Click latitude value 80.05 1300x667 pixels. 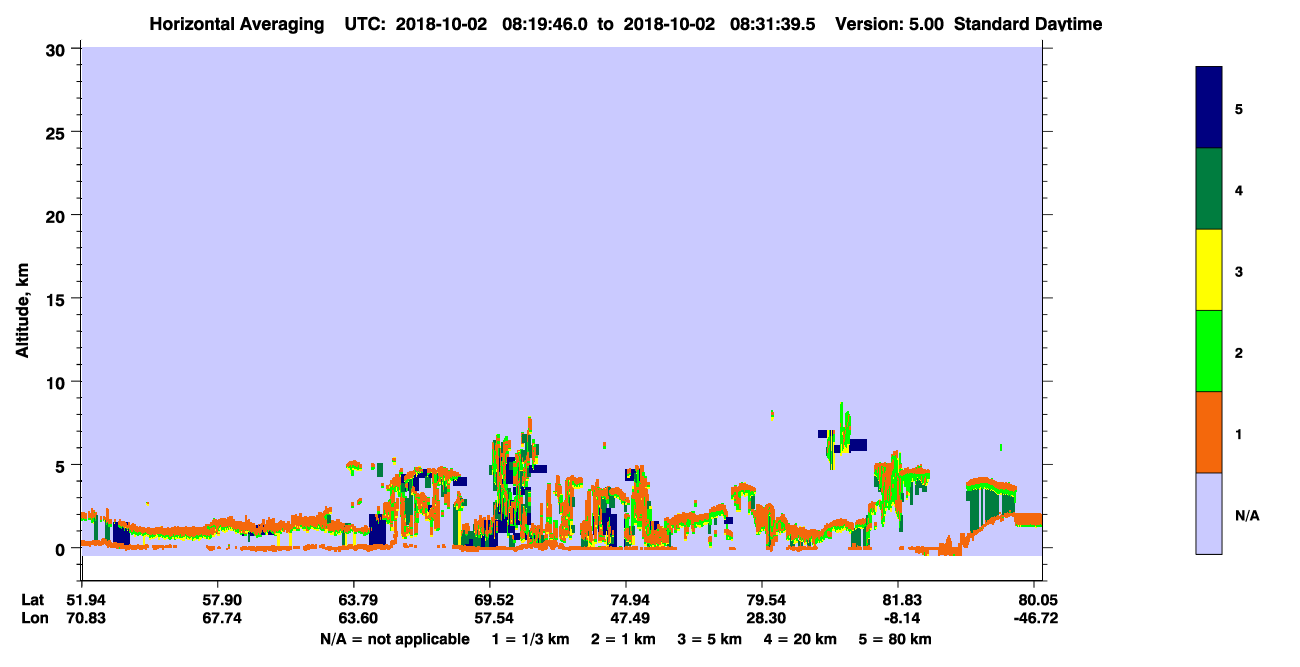[1039, 600]
